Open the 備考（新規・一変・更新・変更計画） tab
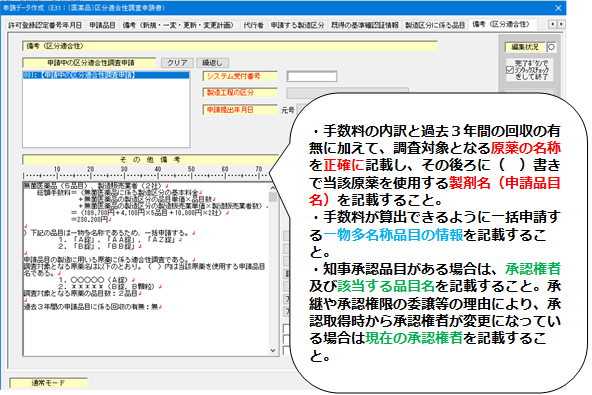The height and width of the screenshot is (395, 592). tap(178, 25)
